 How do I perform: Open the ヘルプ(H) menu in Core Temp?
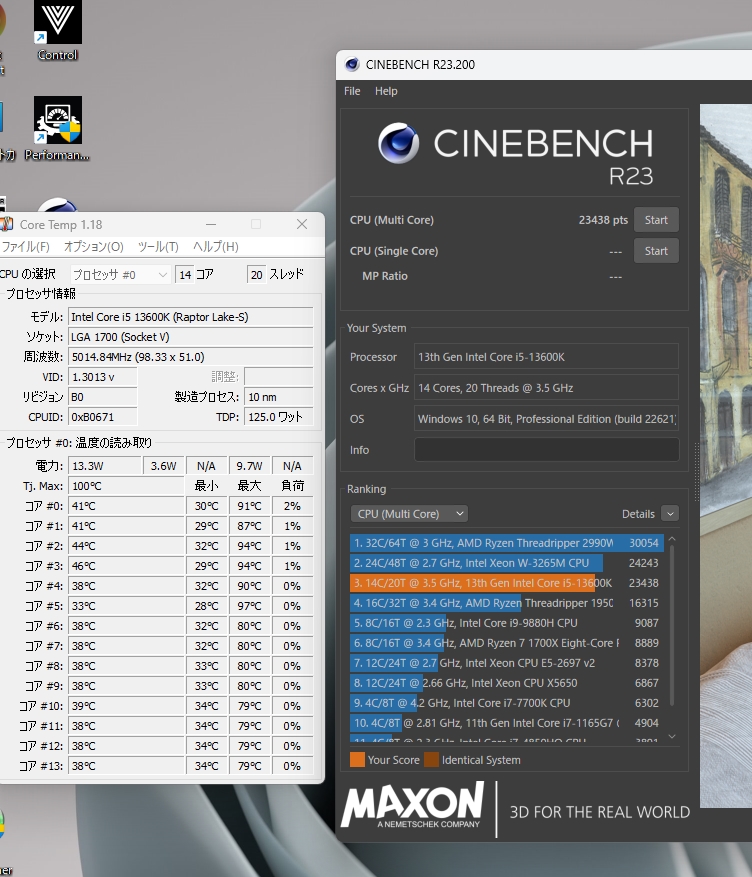pos(216,247)
